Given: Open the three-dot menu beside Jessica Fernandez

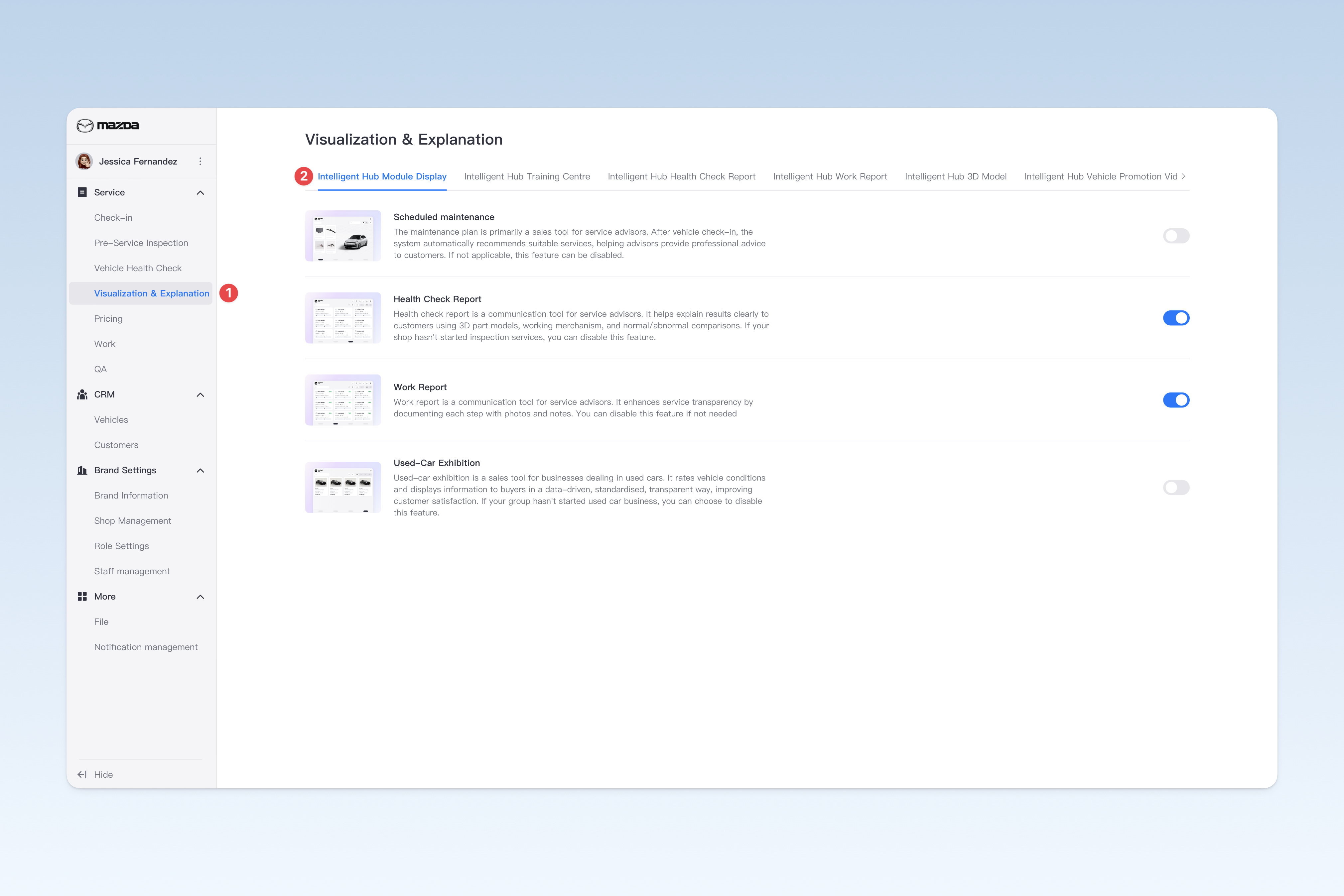Looking at the screenshot, I should click(200, 161).
